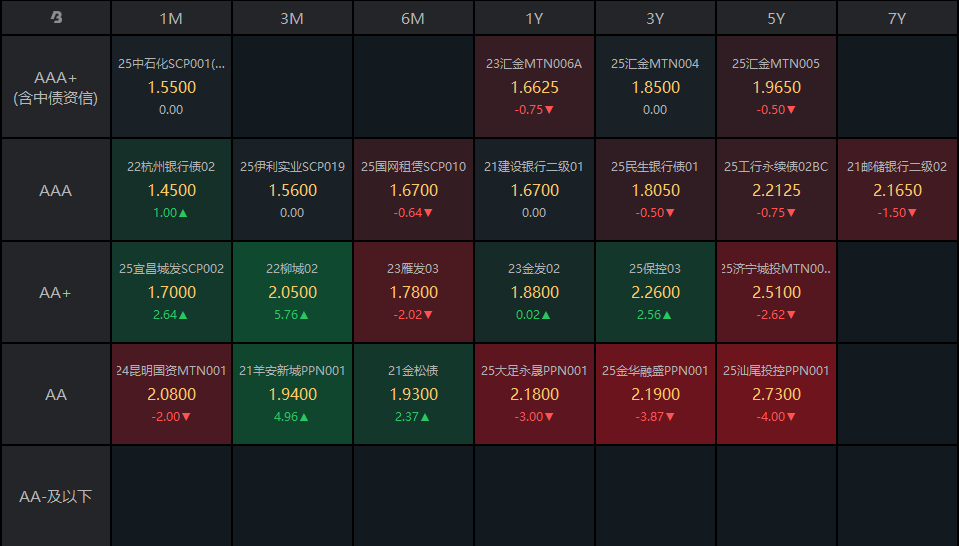
Task: Open the 25中石化SCP001 bond cell
Action: 171,87
